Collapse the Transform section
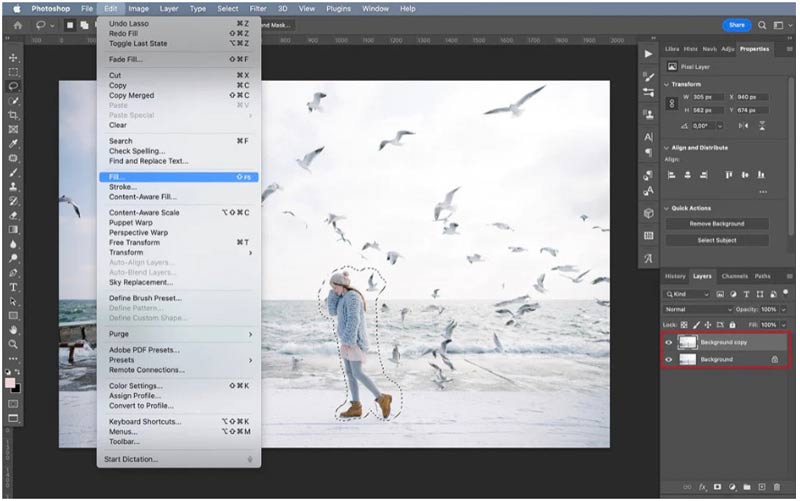Viewport: 800px width, 501px height. pos(666,84)
